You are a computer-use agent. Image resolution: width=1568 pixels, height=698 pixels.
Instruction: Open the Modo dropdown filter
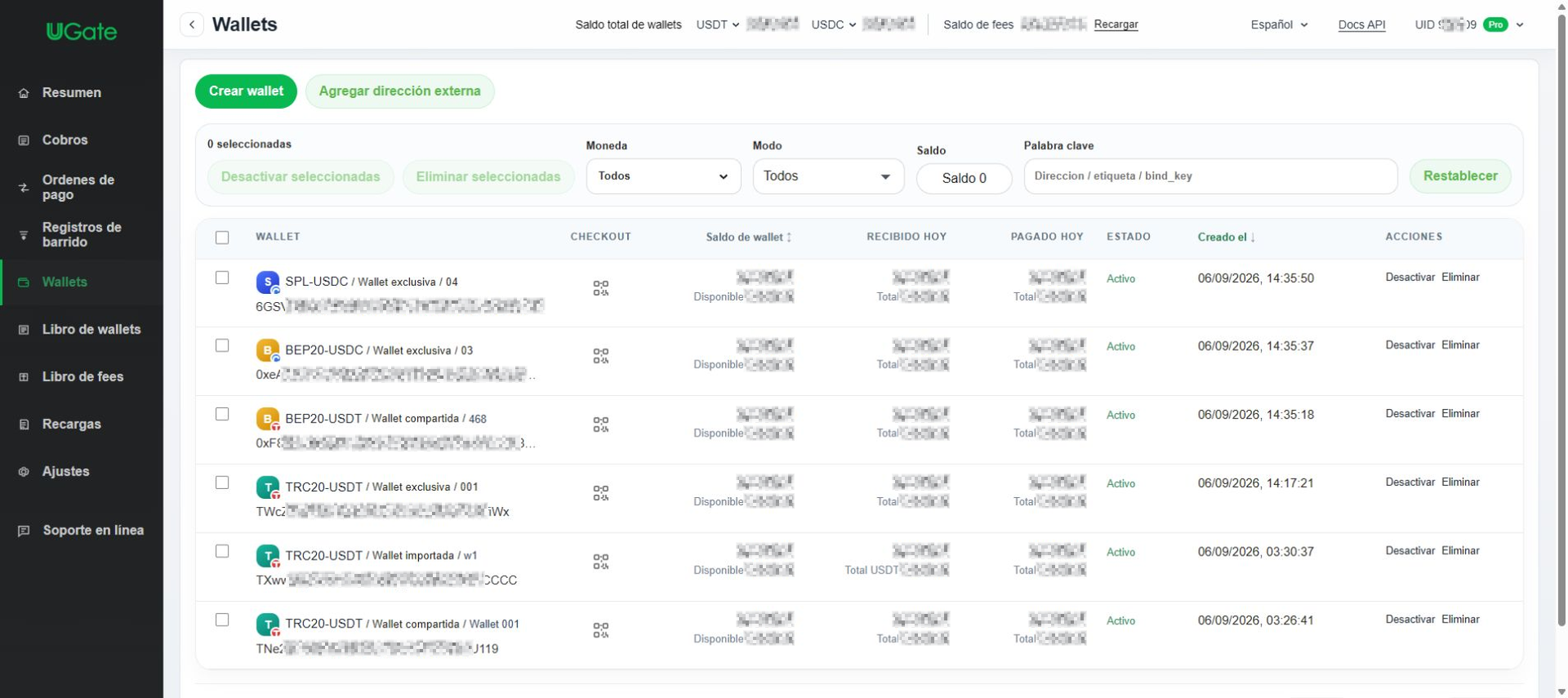pos(828,176)
